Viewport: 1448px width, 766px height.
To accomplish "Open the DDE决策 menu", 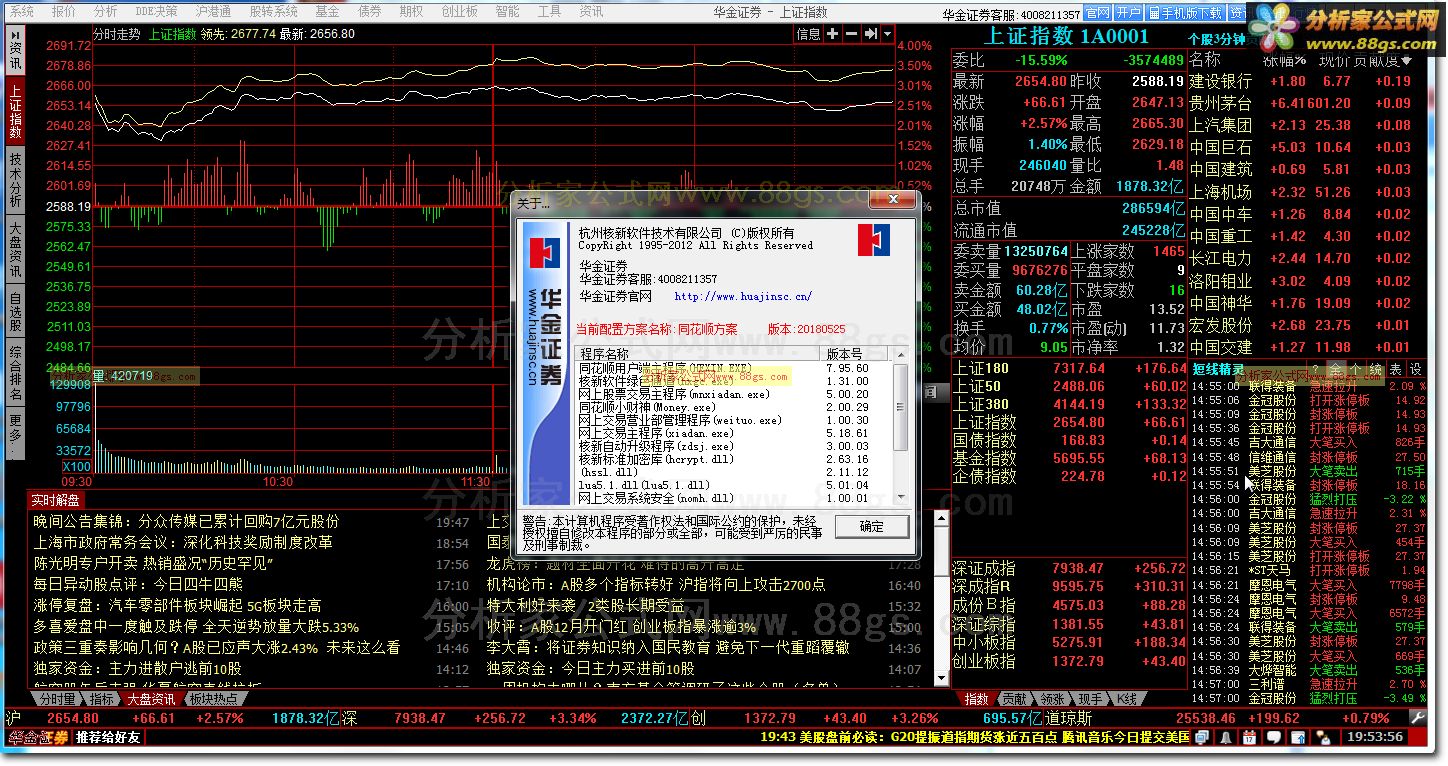I will [156, 11].
